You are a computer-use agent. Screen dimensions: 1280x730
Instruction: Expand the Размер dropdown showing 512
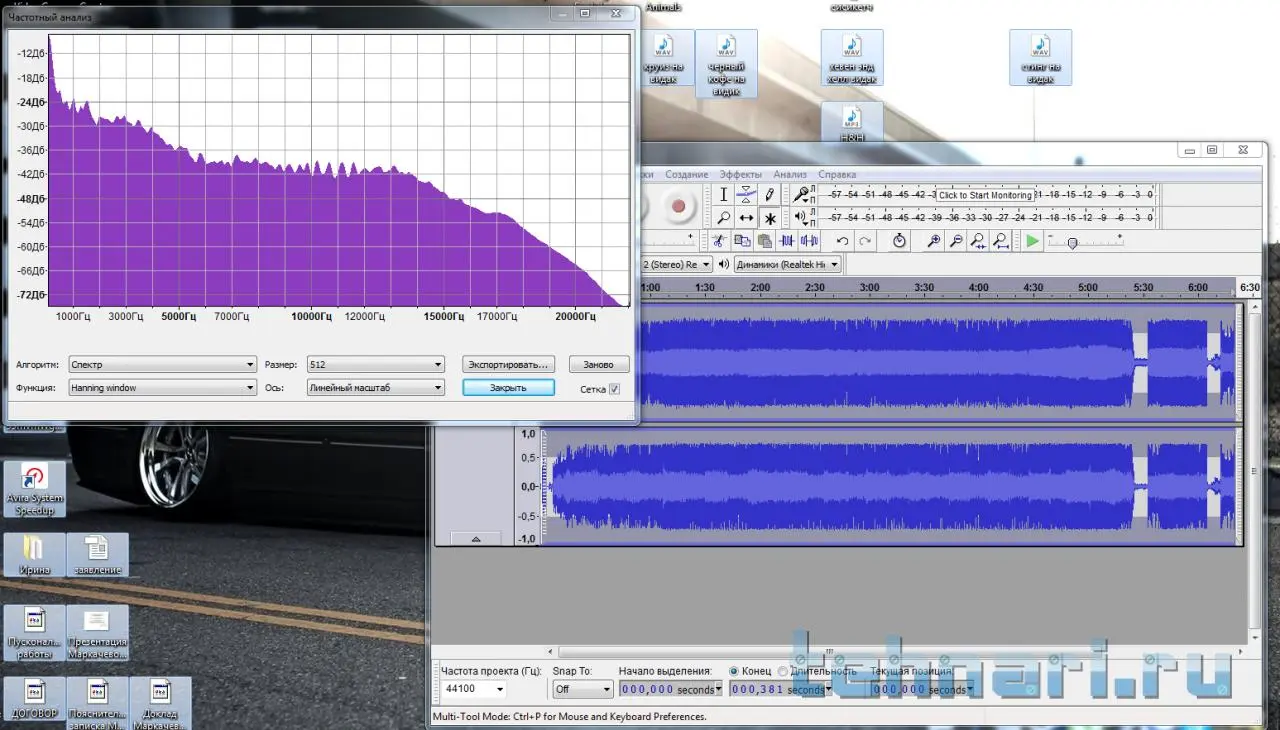[x=375, y=365]
